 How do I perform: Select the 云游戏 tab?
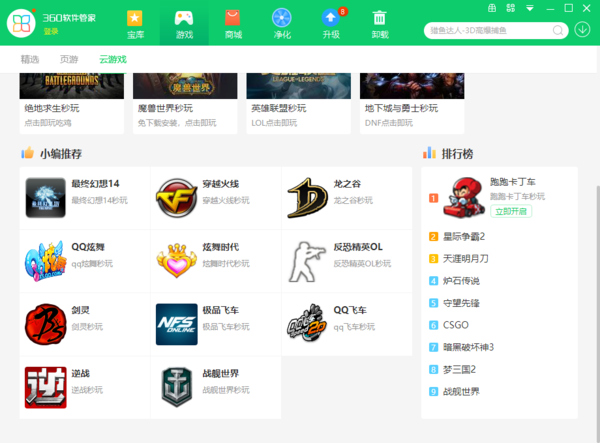[113, 59]
